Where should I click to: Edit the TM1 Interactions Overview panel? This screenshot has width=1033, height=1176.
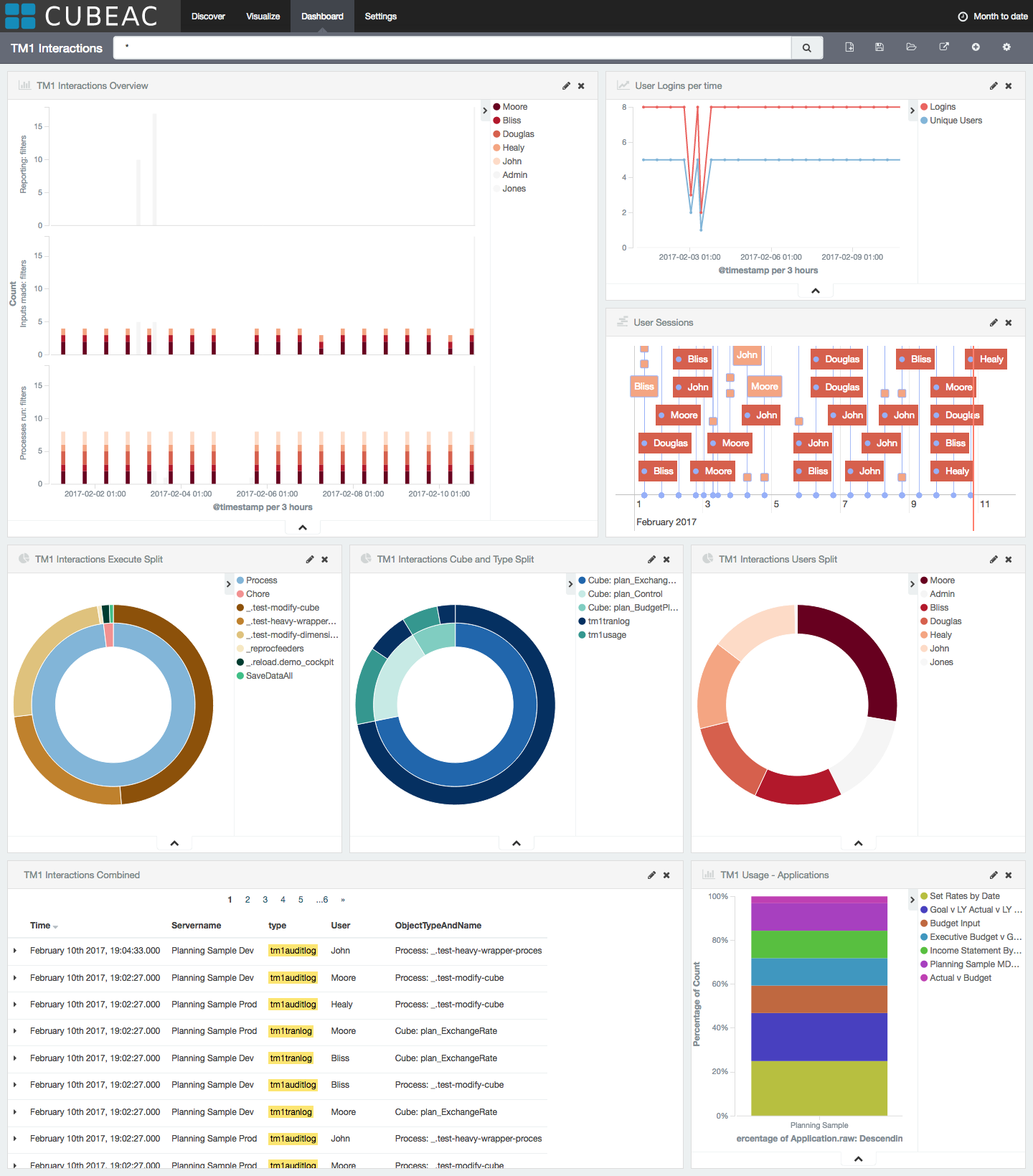pos(566,86)
